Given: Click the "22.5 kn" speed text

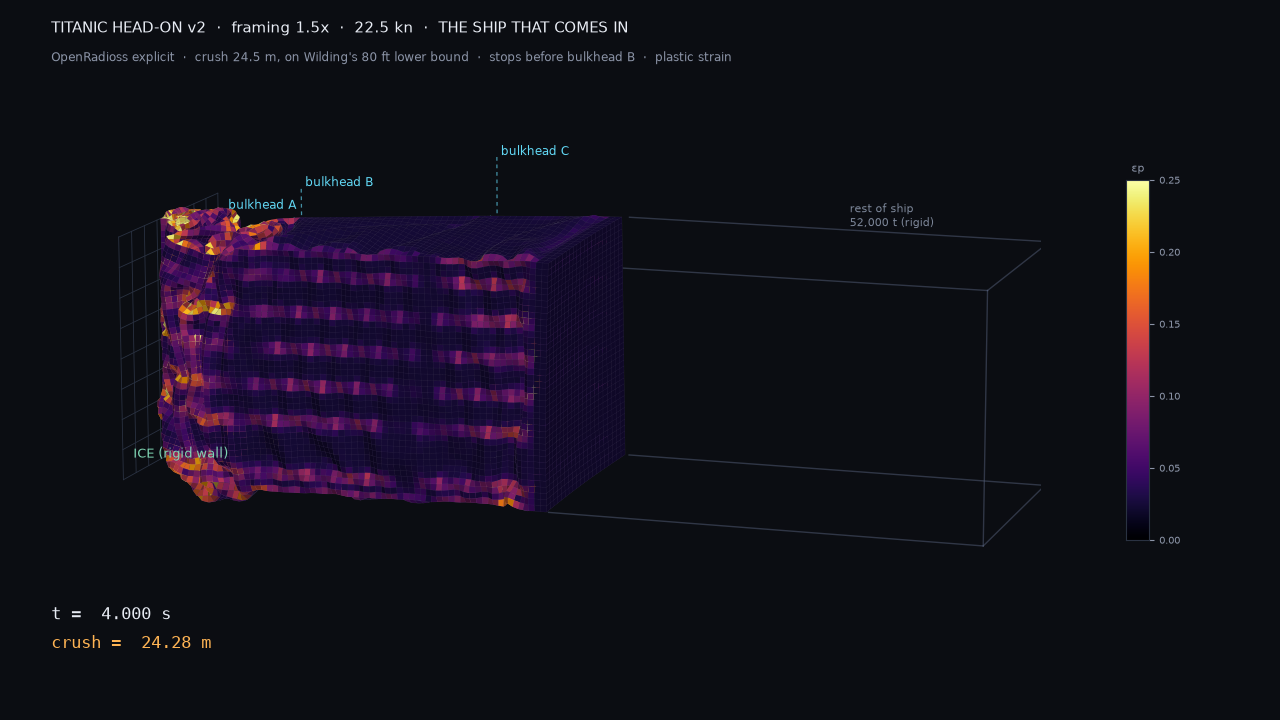Looking at the screenshot, I should pos(383,28).
